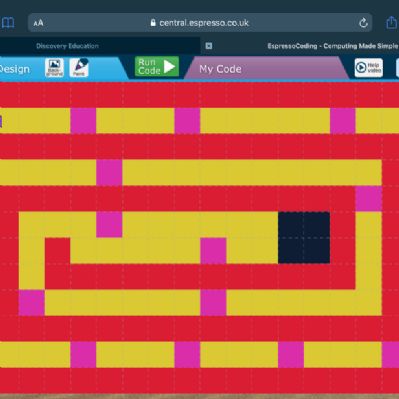Click the central.espresso.co.uk address field
The height and width of the screenshot is (399, 399).
[x=200, y=23]
